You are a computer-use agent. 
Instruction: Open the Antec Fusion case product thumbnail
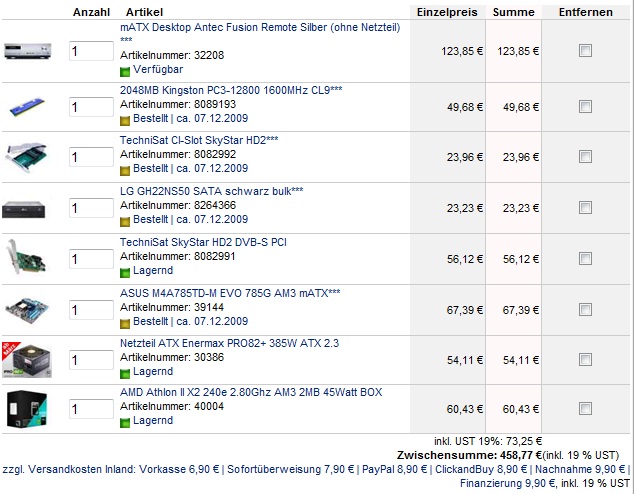click(27, 51)
